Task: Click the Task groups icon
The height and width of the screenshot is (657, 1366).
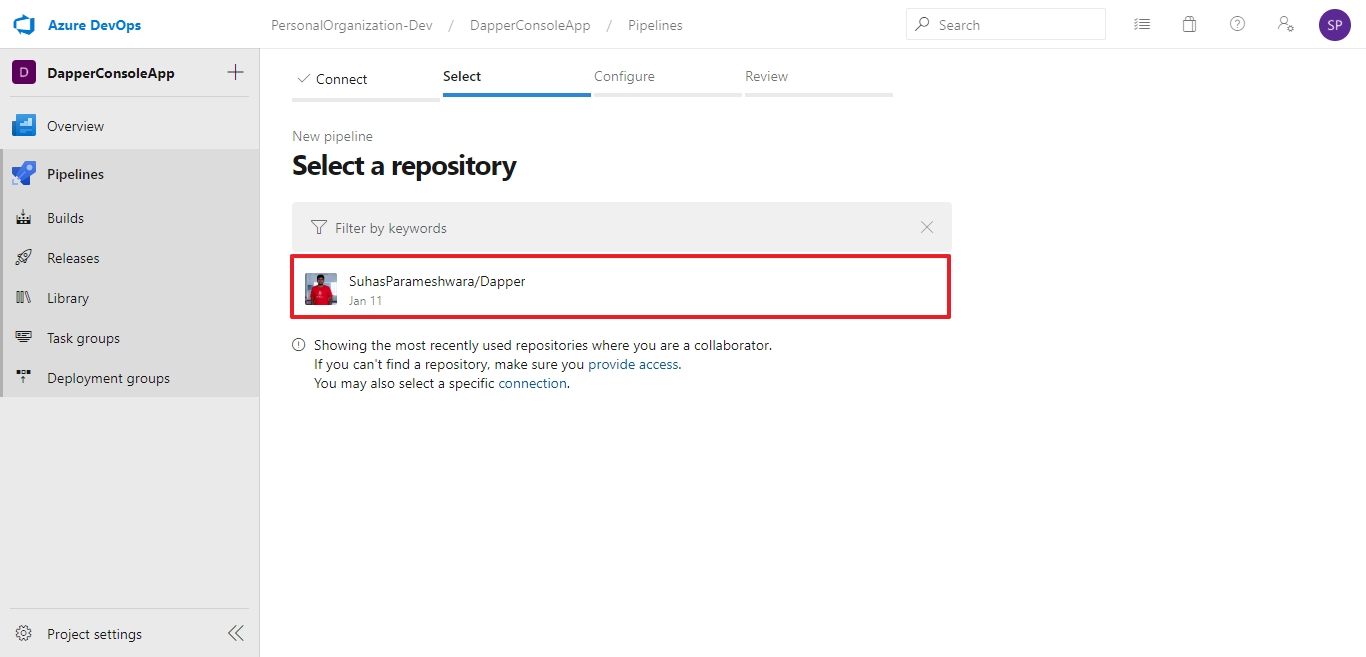Action: click(x=24, y=338)
